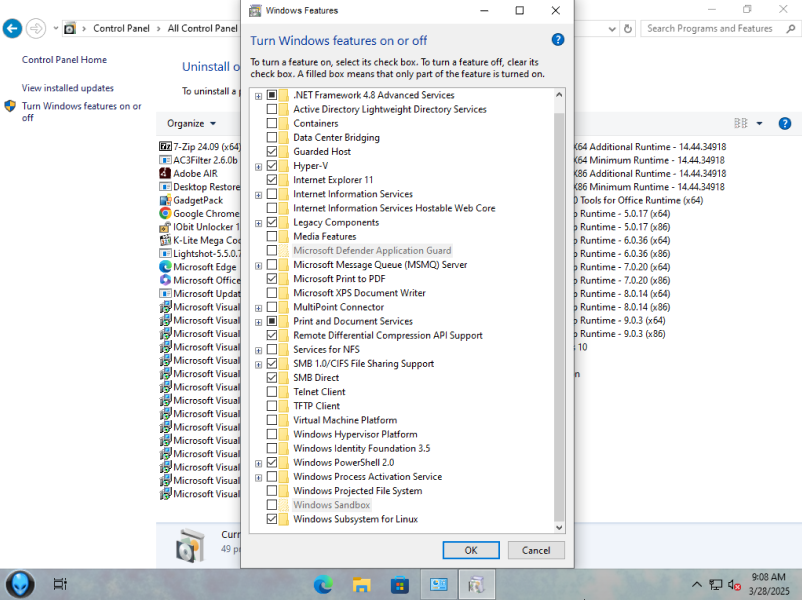Image resolution: width=802 pixels, height=600 pixels.
Task: Show hidden tray icons chevron
Action: point(697,585)
